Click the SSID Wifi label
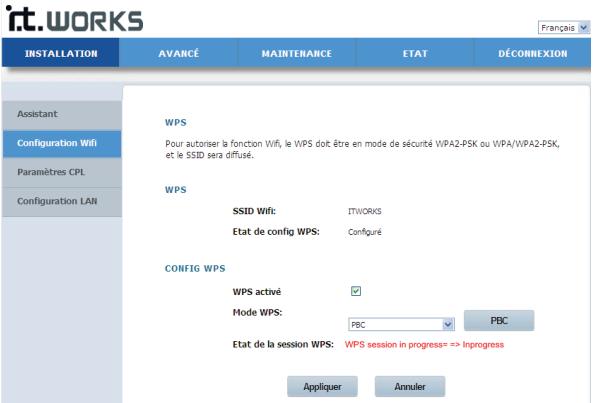The width and height of the screenshot is (593, 403). tap(254, 211)
